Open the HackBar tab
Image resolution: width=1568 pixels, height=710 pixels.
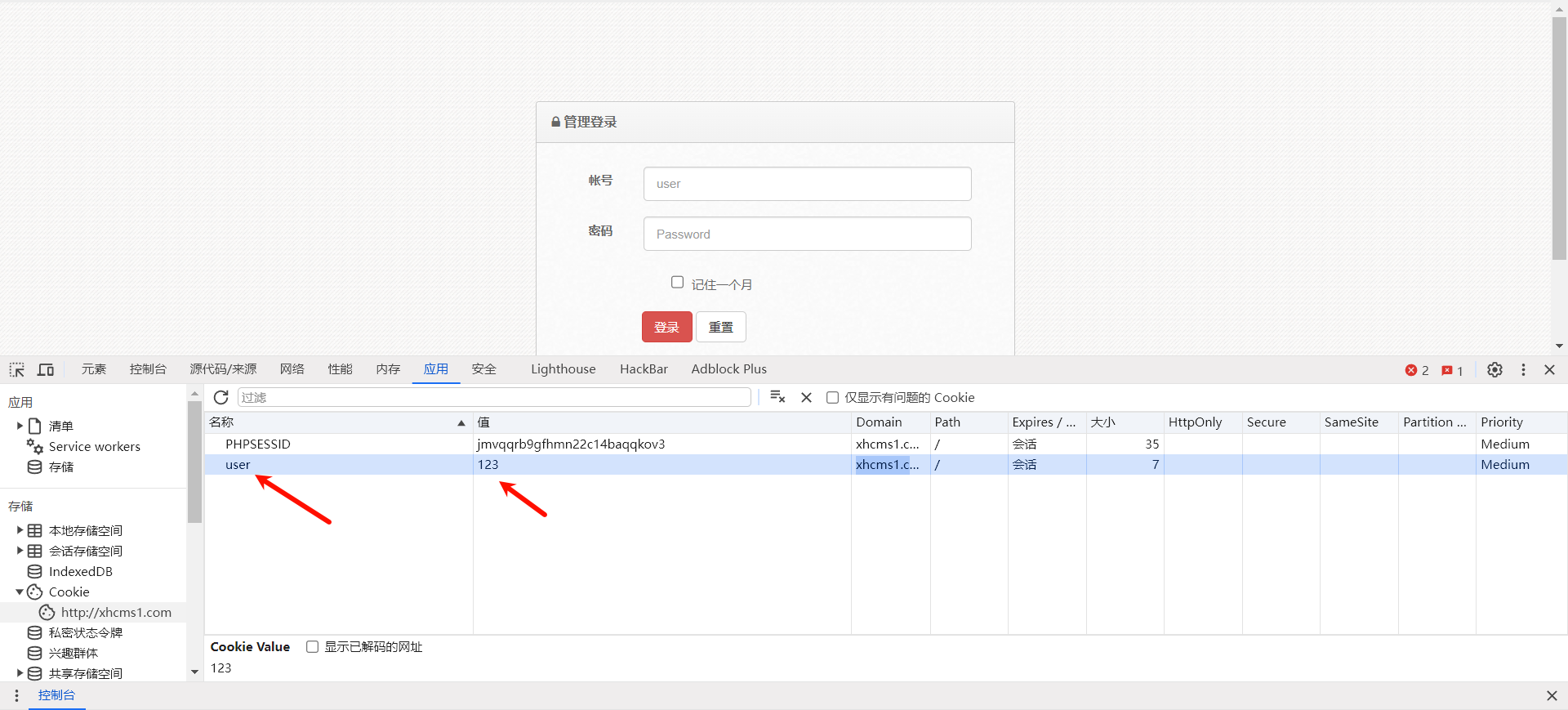(x=644, y=369)
